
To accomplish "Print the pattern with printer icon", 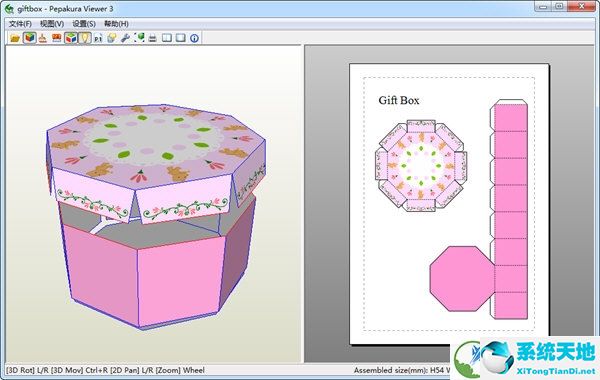I will (x=153, y=38).
